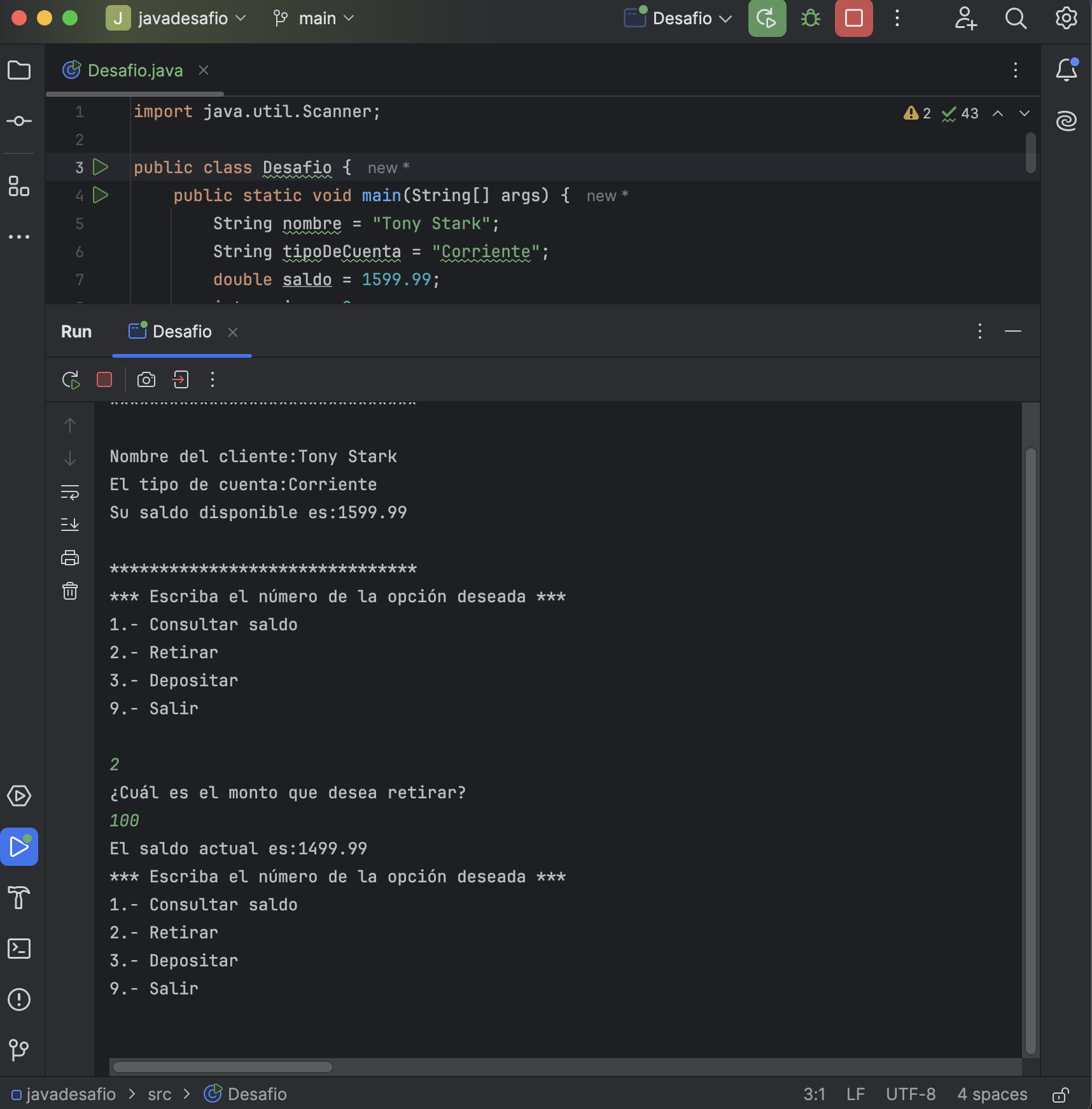Open the Build hammer tool window

(19, 898)
